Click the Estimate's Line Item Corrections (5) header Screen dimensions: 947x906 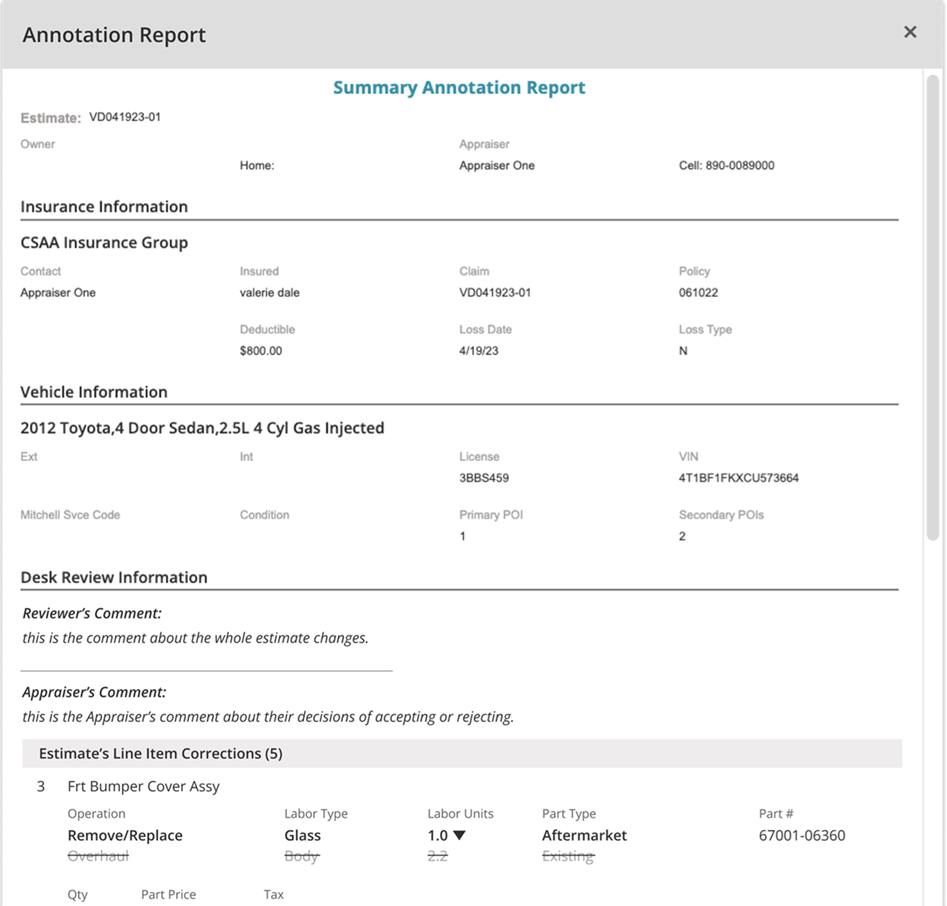click(462, 754)
